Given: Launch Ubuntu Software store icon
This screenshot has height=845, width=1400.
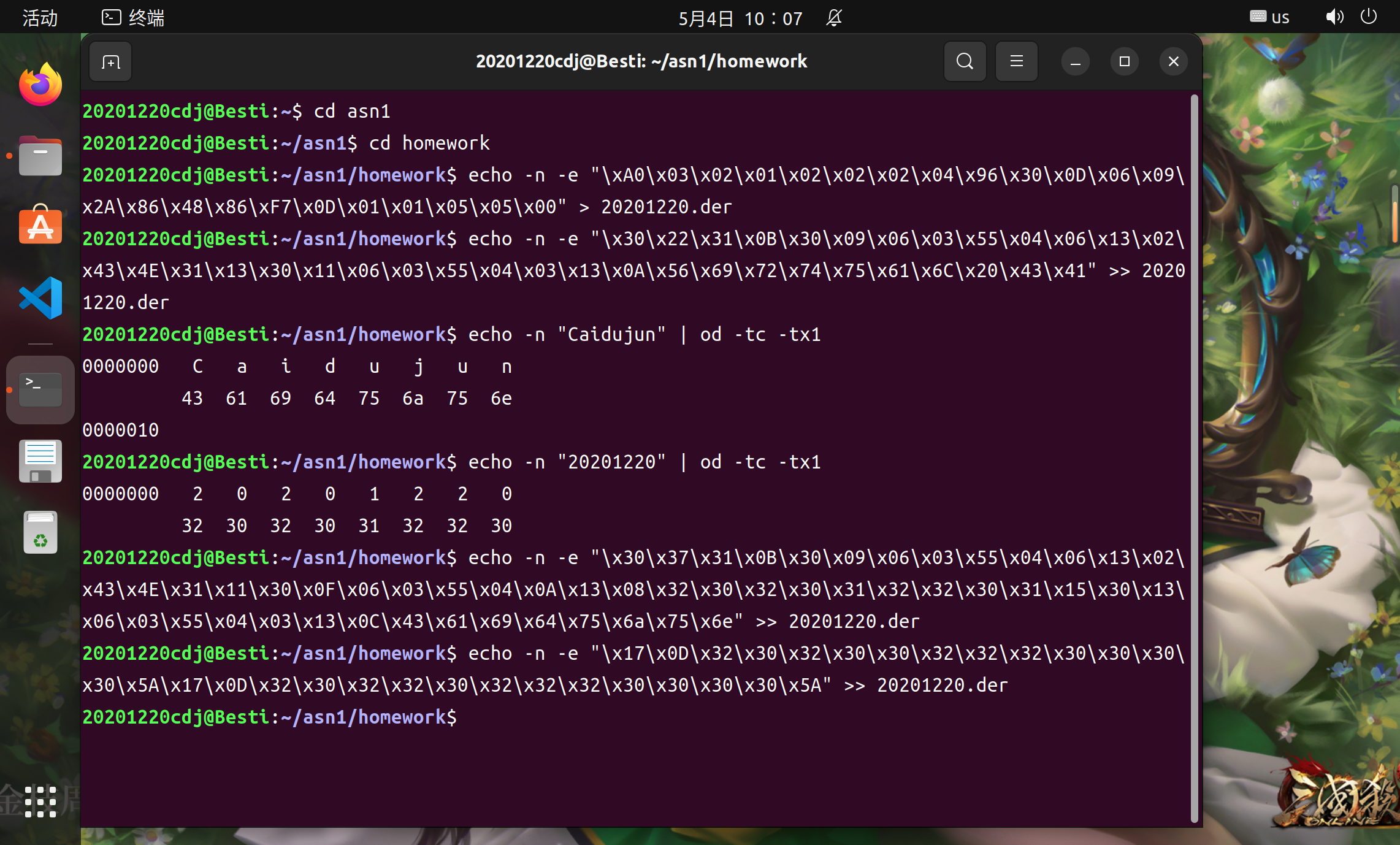Looking at the screenshot, I should [40, 225].
